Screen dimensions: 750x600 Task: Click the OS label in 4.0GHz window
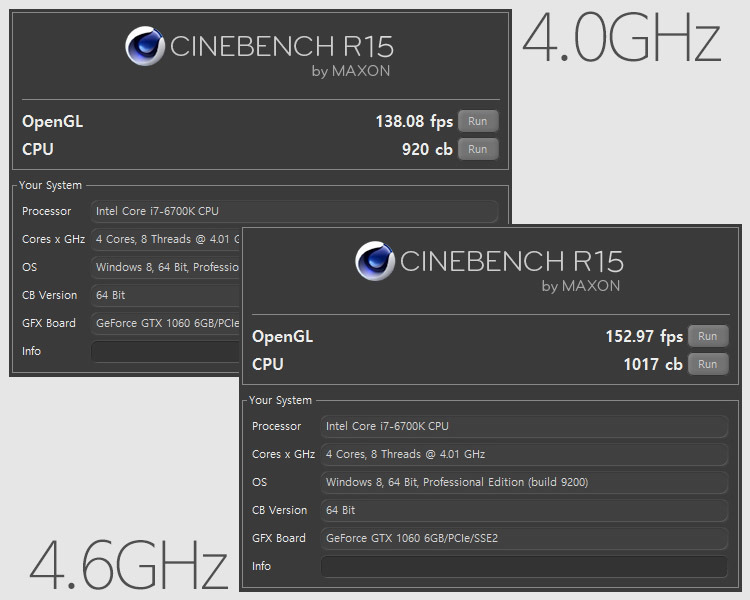29,267
